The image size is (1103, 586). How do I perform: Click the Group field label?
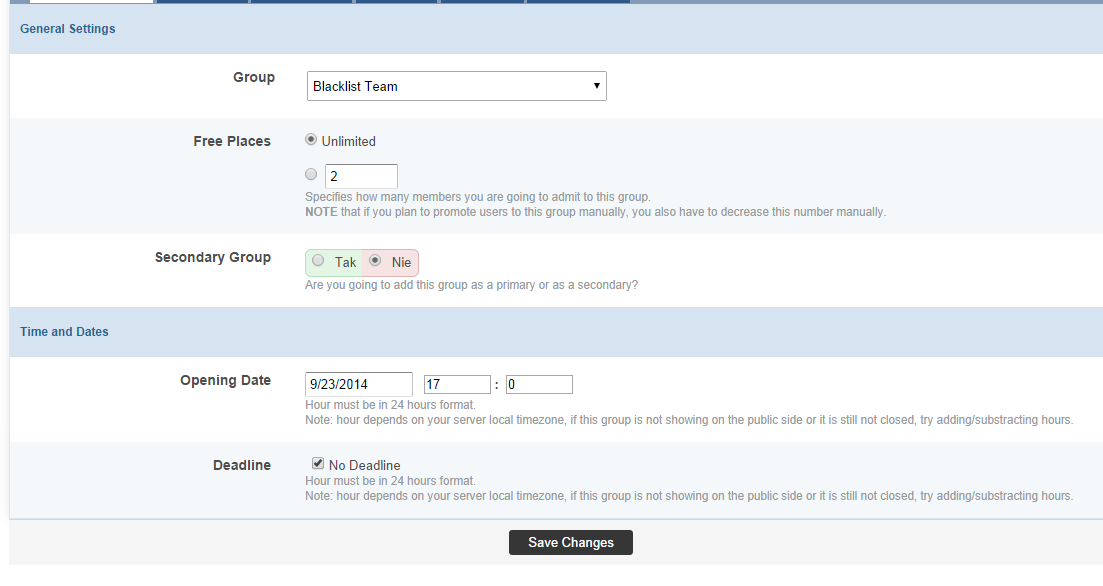tap(254, 77)
